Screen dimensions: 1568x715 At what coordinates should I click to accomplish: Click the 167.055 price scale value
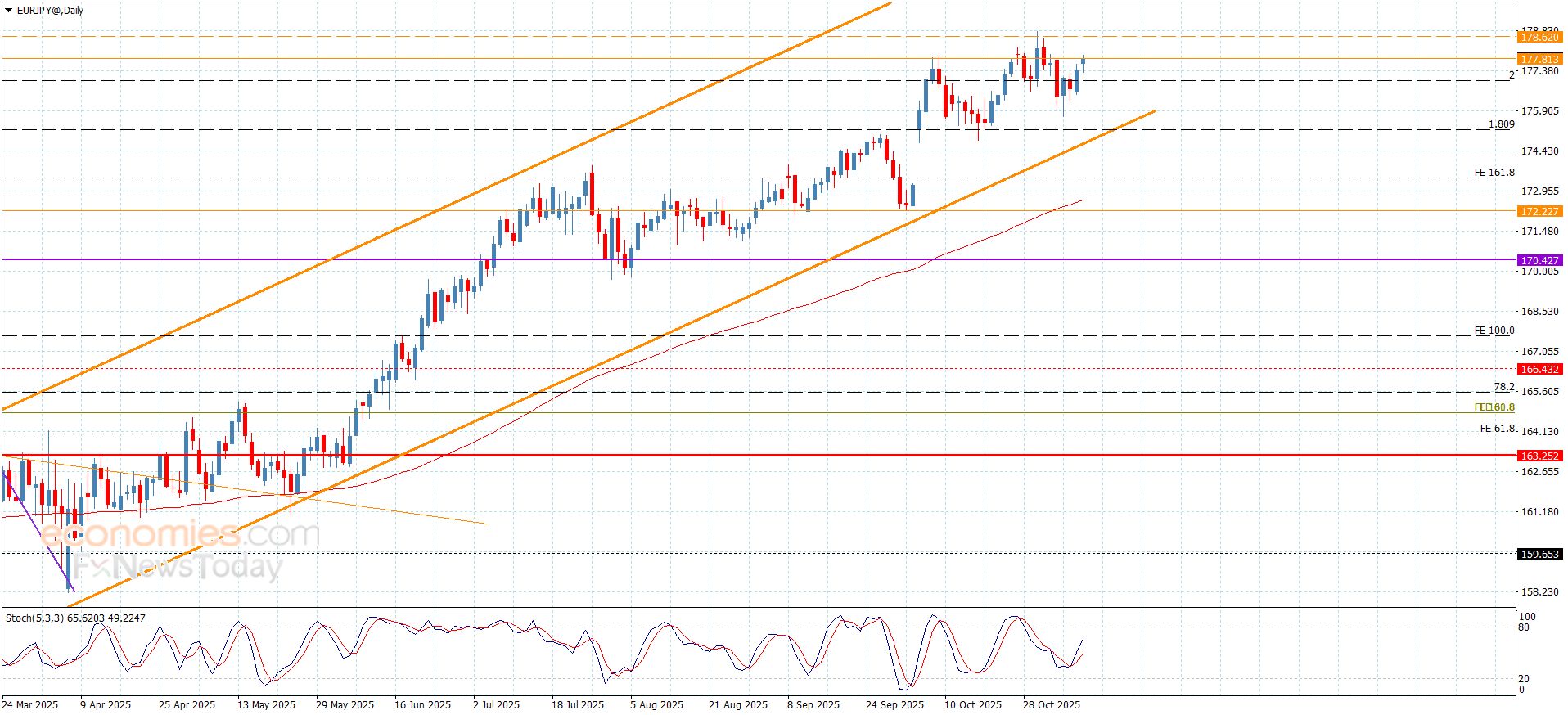pyautogui.click(x=1539, y=352)
